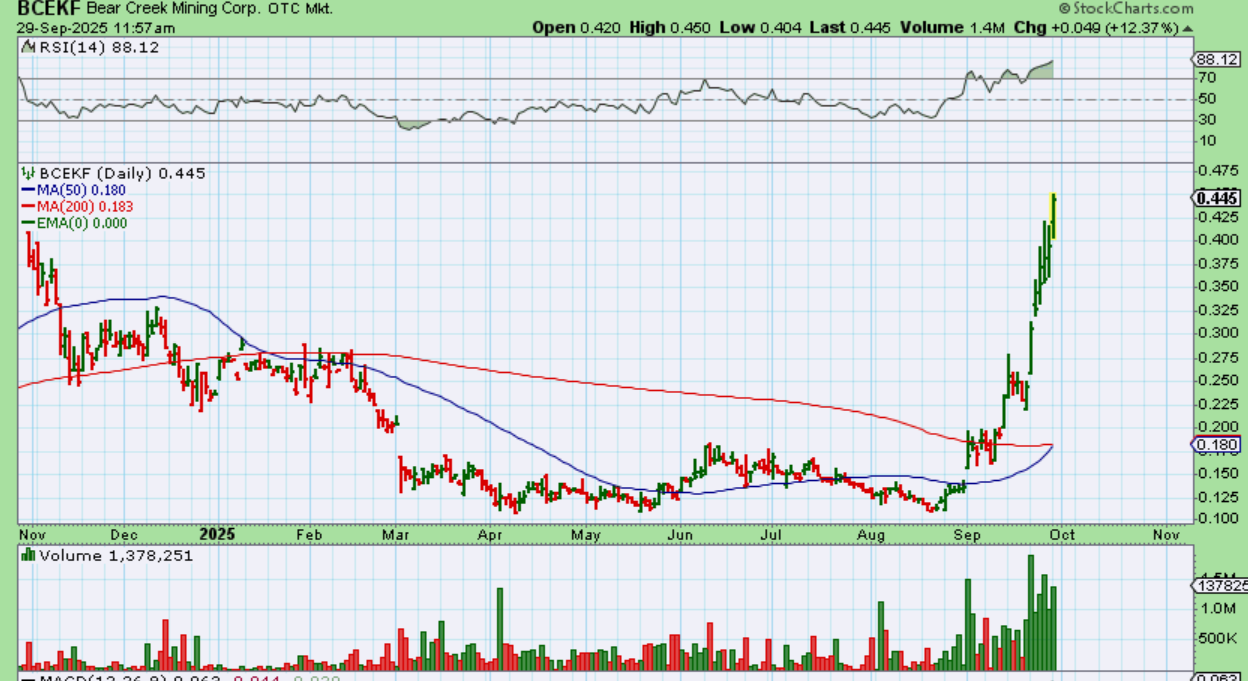Click the 0.350 price axis label
Viewport: 1248px width, 681px height.
[1216, 286]
